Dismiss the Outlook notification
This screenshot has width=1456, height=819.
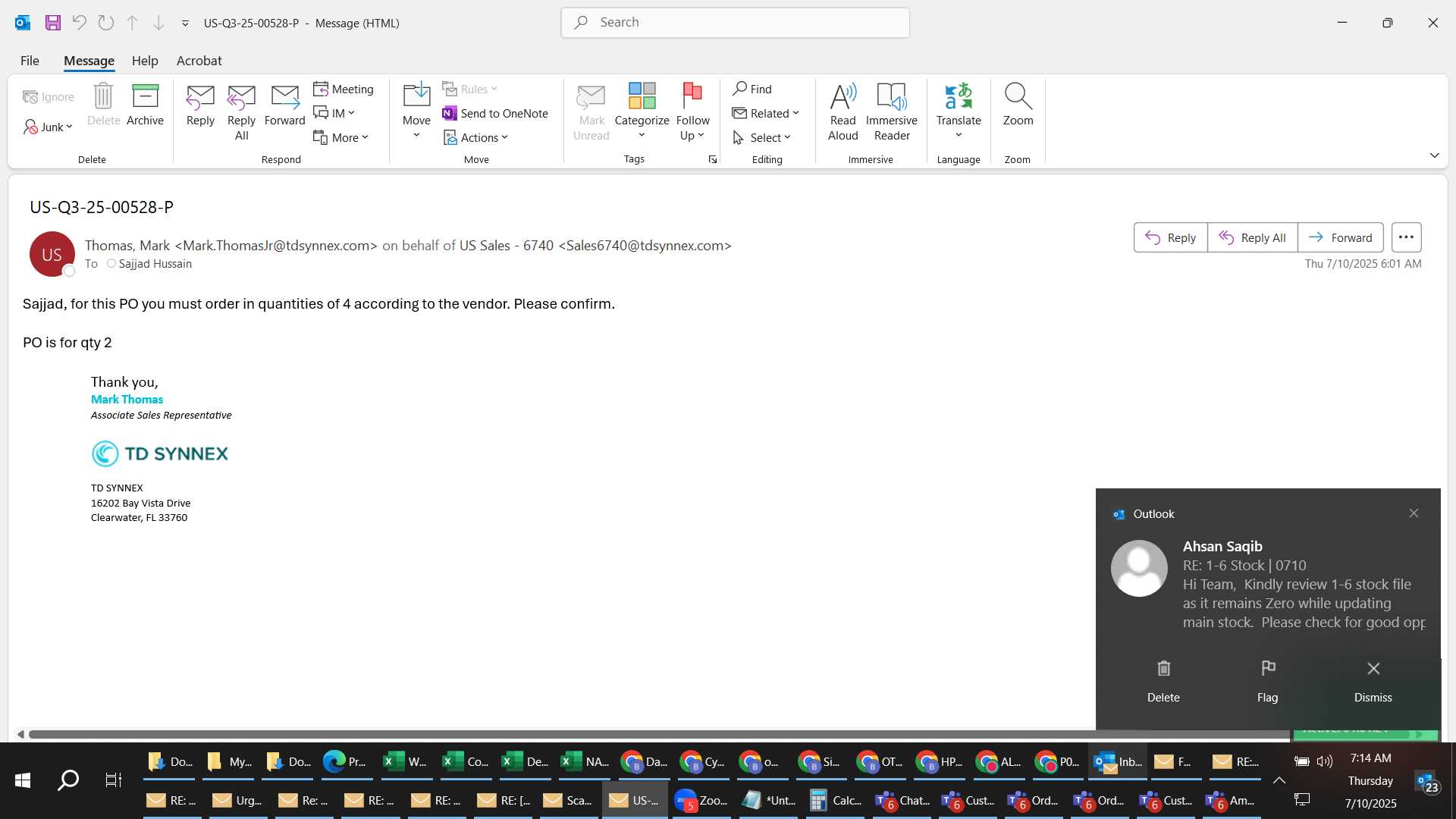(1373, 681)
